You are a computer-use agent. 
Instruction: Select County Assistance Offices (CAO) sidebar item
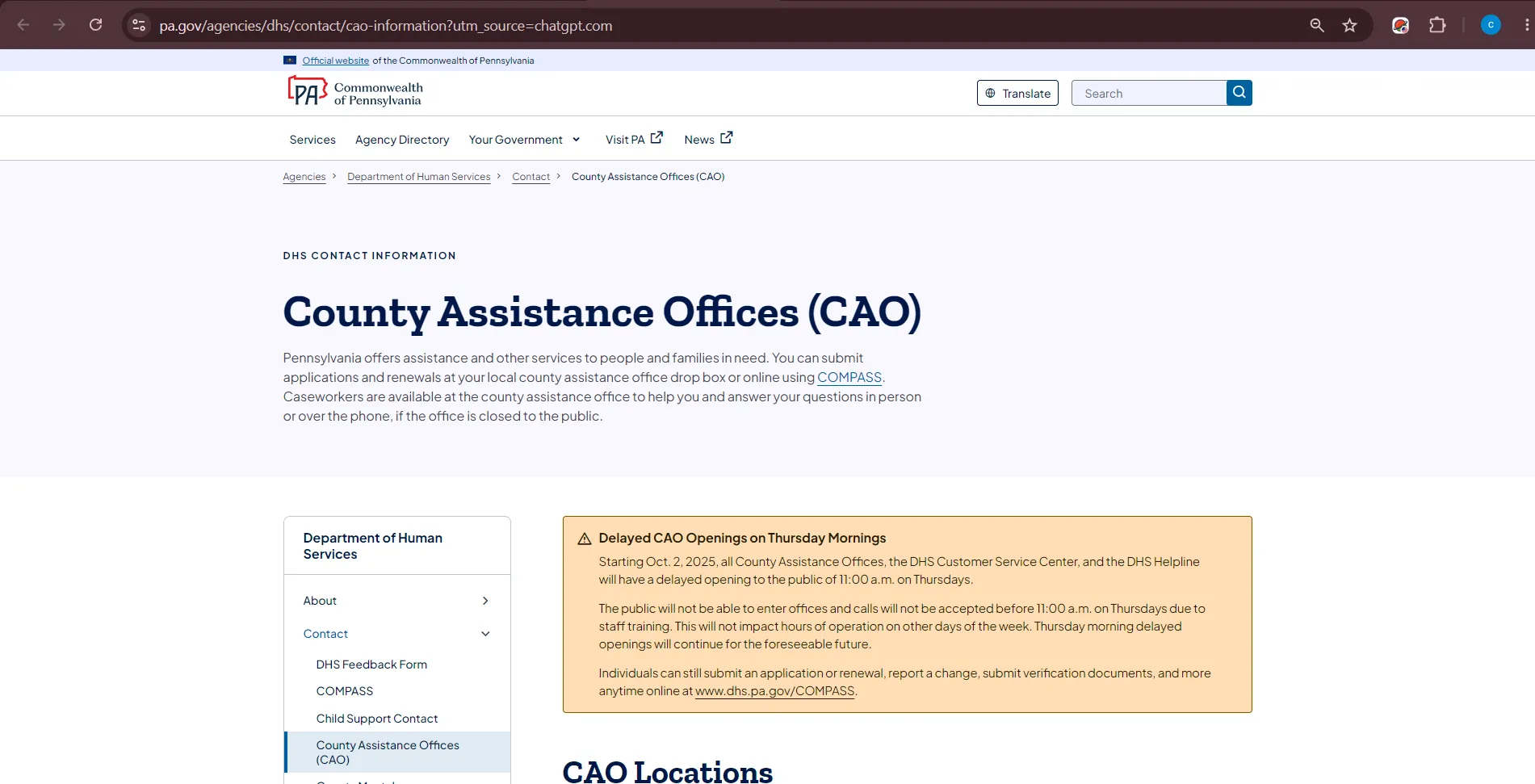coord(396,752)
